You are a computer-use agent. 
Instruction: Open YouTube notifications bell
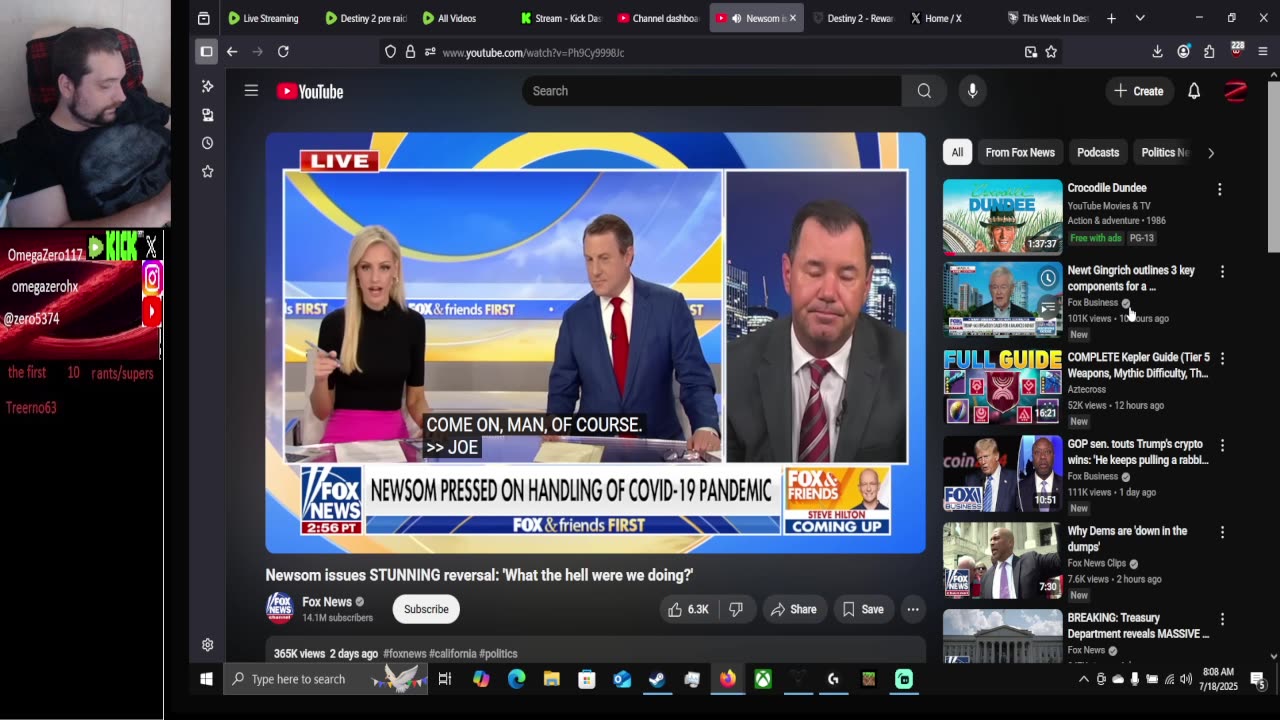(1194, 91)
